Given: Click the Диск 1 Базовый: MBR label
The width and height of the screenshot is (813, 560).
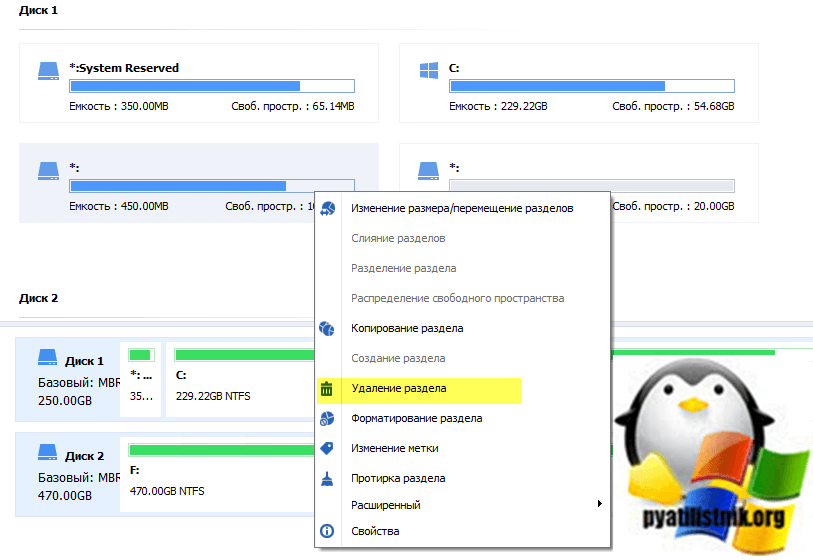Looking at the screenshot, I should point(79,383).
